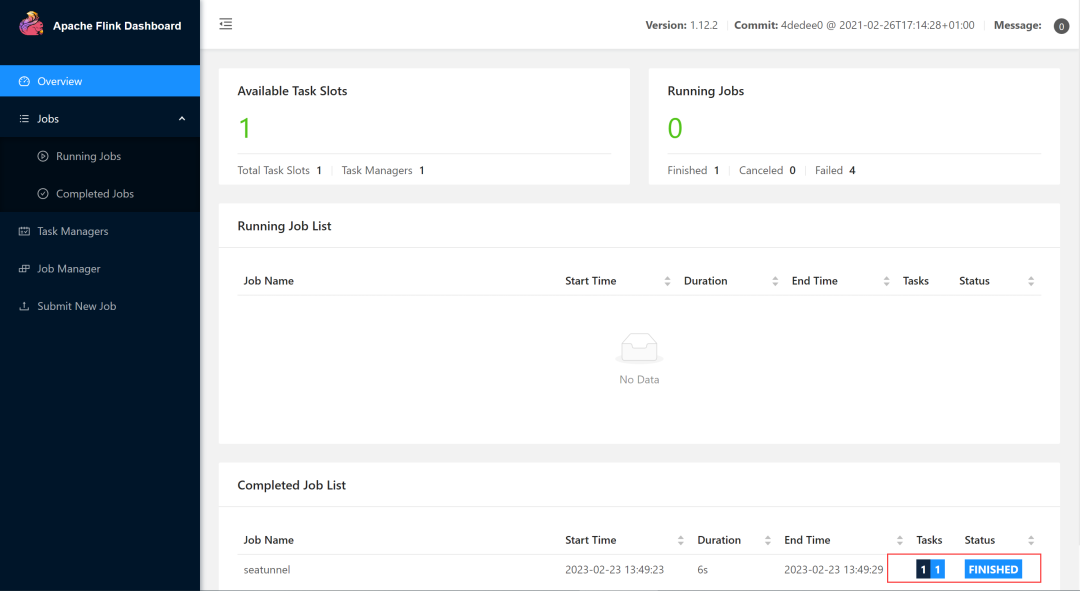Sort Running Job List by Start Time
Screen dimensions: 1080x591
coord(667,281)
